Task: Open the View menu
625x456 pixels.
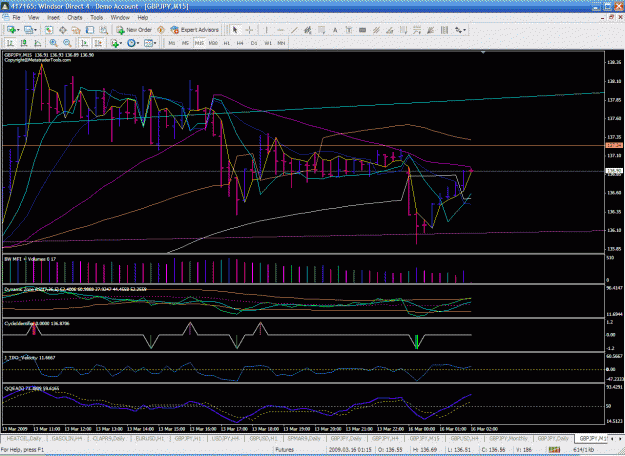Action: tap(33, 18)
